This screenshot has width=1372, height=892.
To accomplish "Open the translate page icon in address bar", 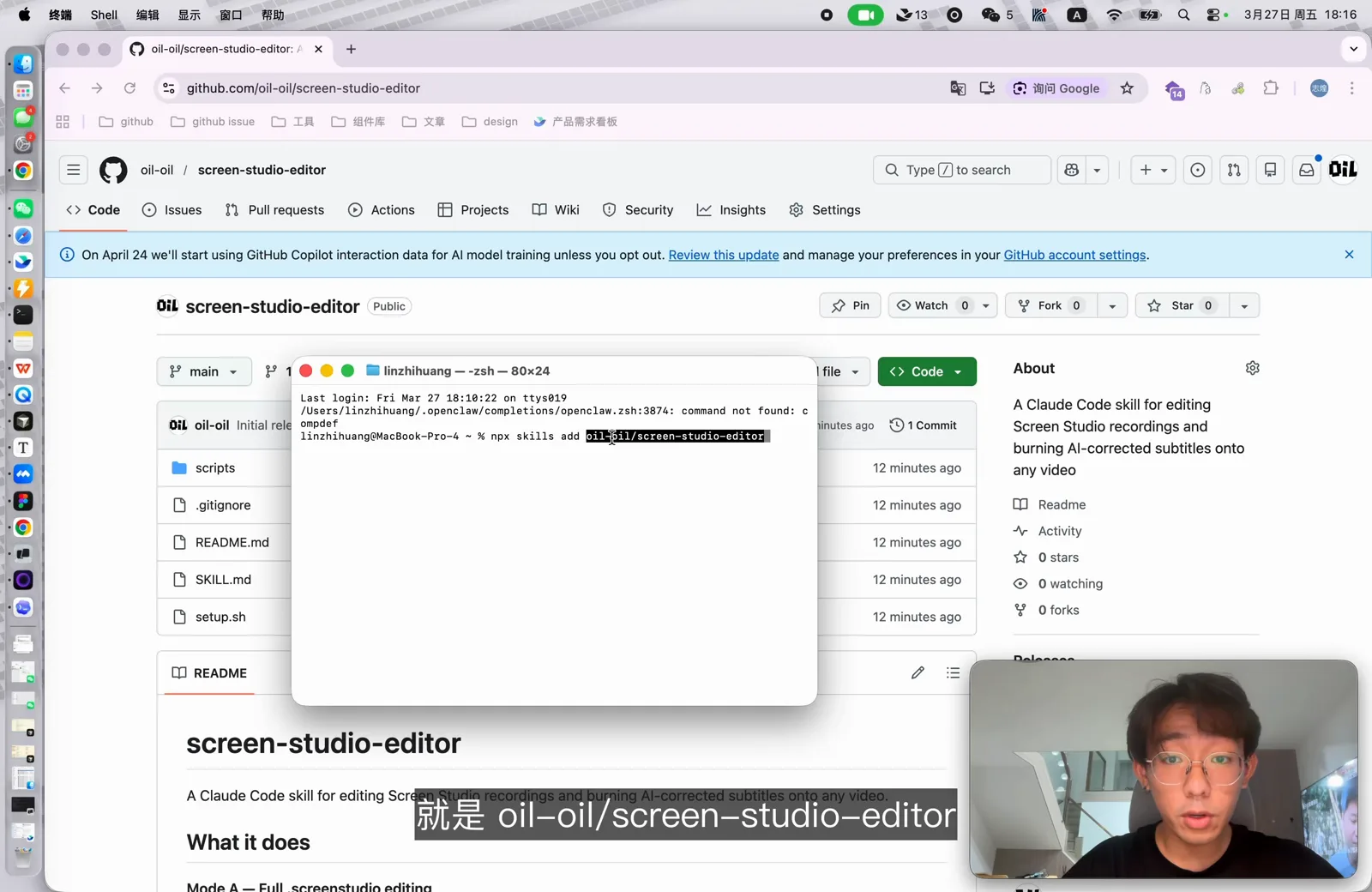I will coord(958,88).
